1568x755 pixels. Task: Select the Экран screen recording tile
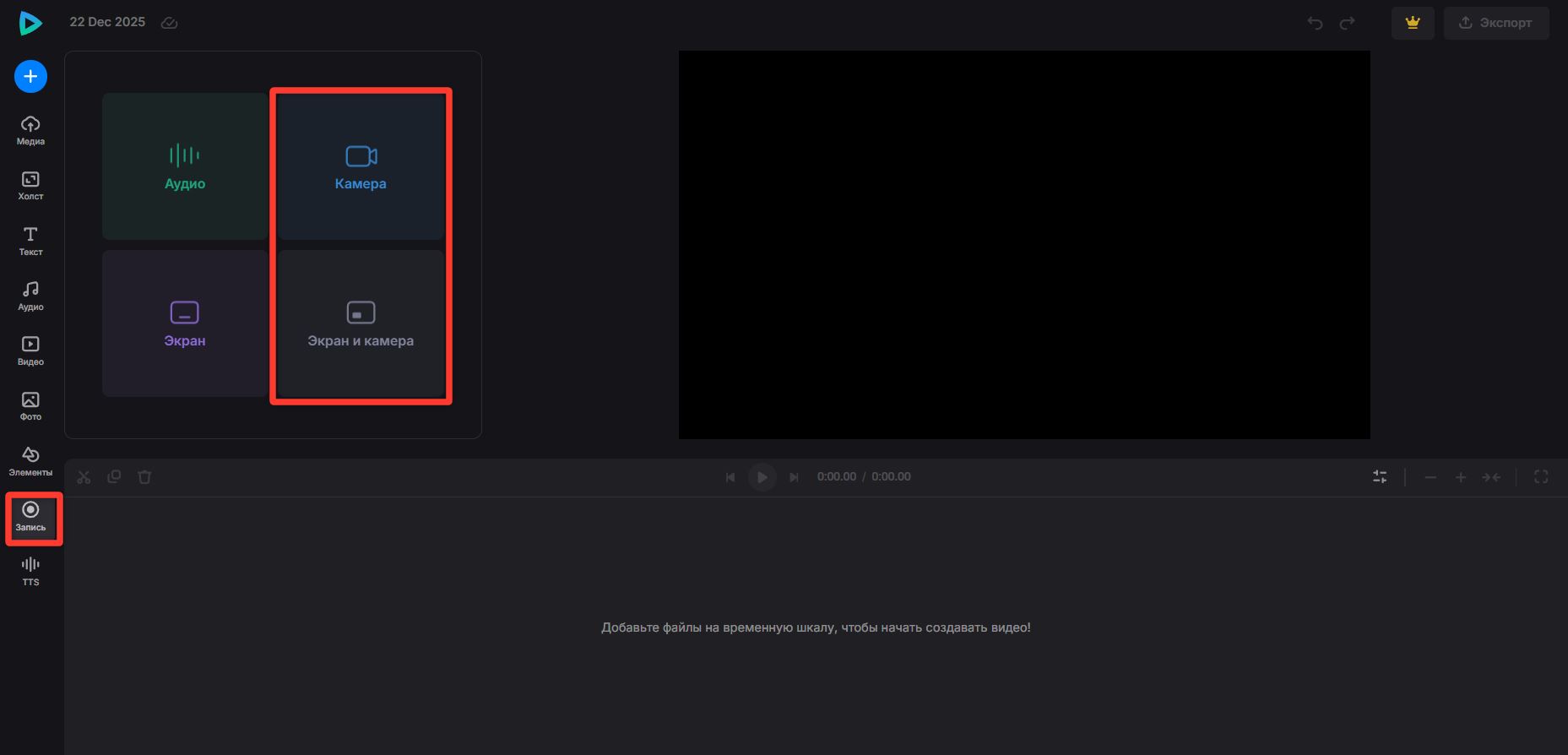tap(185, 323)
